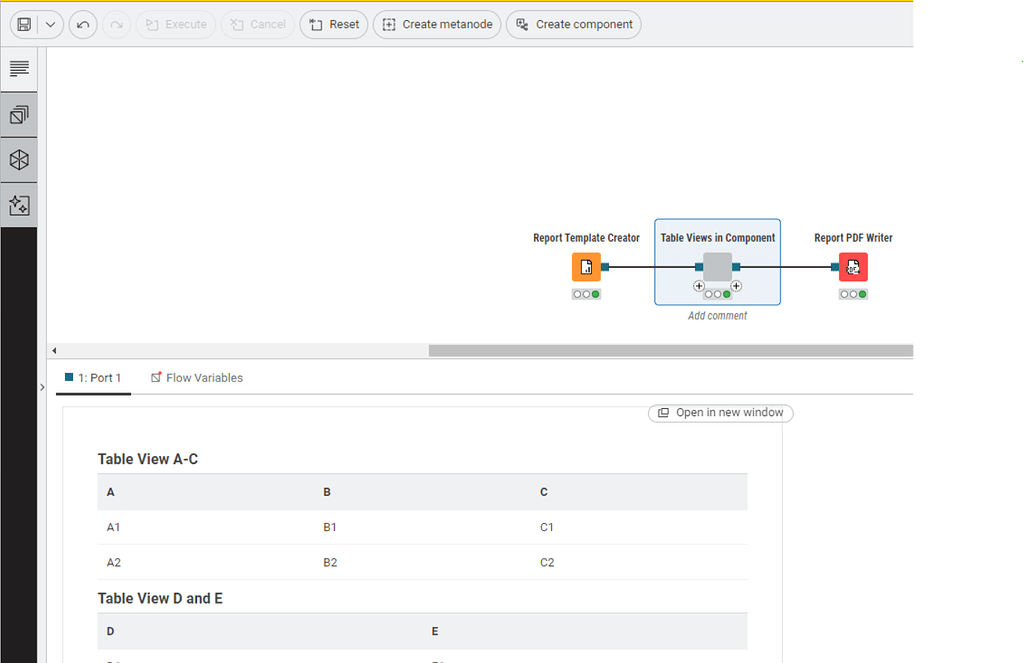Viewport: 1024px width, 663px height.
Task: Select the Report Template Creator node
Action: click(586, 267)
